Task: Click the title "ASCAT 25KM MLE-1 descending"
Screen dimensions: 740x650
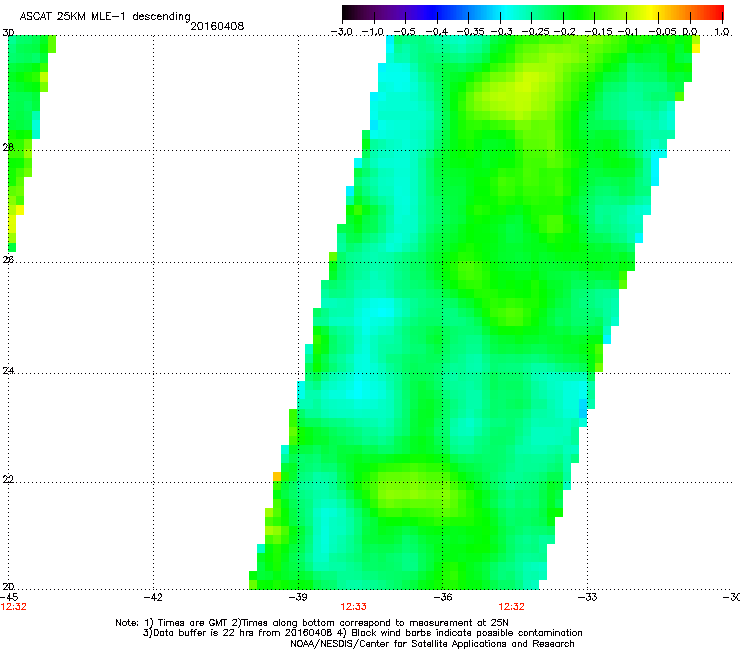Action: (x=105, y=16)
